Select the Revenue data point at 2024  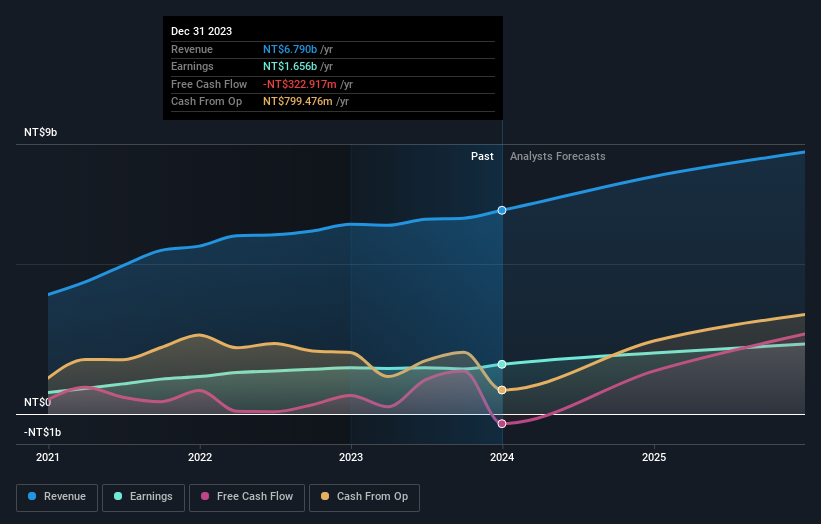tap(502, 210)
